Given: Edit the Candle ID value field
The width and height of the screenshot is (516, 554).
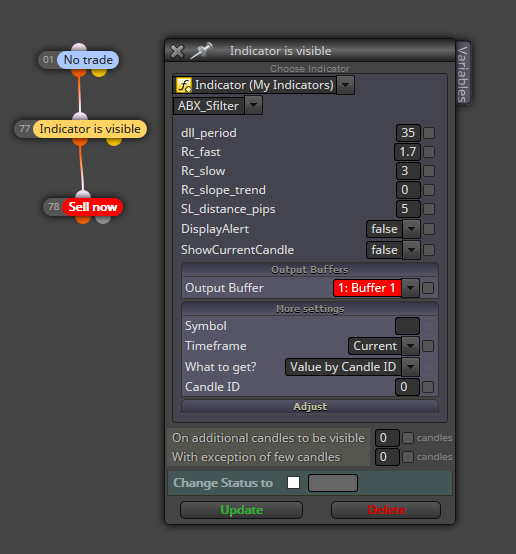Looking at the screenshot, I should click(x=407, y=387).
